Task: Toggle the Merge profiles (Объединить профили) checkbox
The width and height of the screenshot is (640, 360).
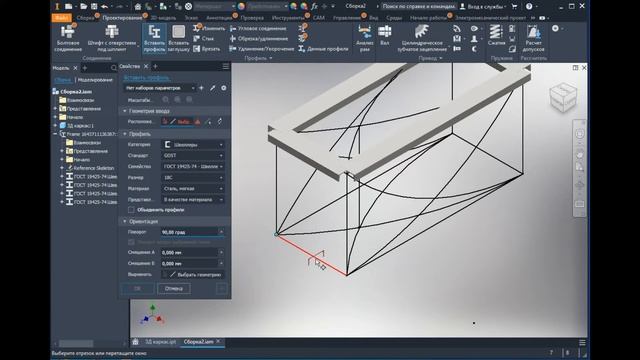Action: tap(131, 210)
